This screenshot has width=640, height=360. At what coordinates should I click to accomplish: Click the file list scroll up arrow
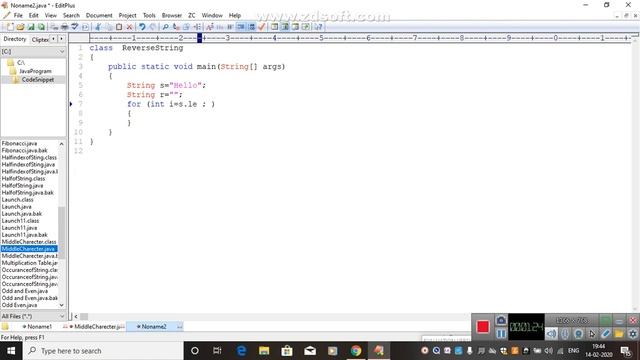coord(62,144)
